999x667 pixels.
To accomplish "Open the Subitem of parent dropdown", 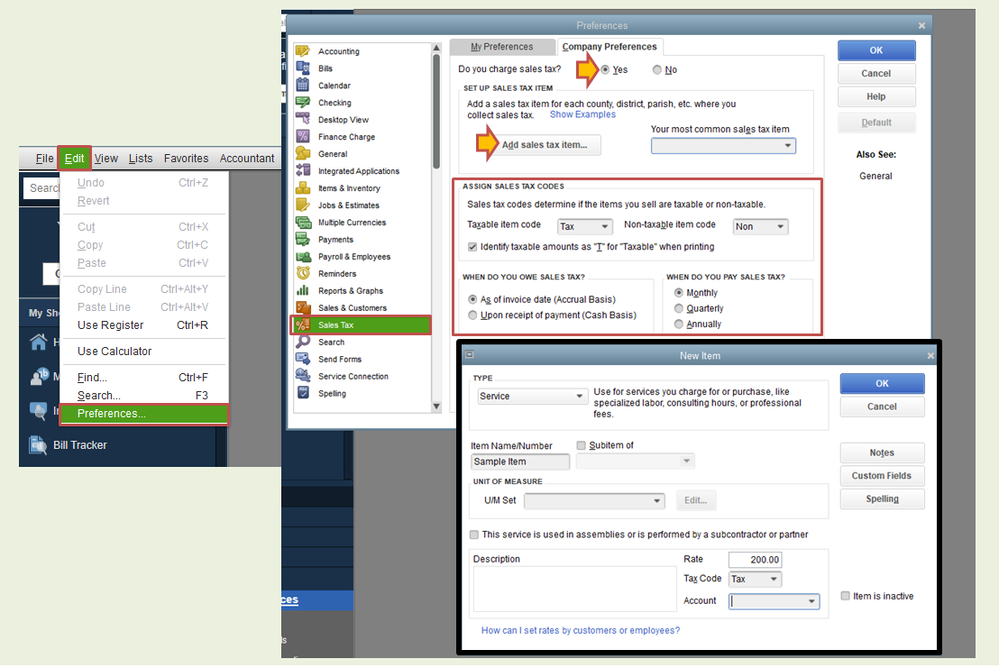I will pos(635,461).
